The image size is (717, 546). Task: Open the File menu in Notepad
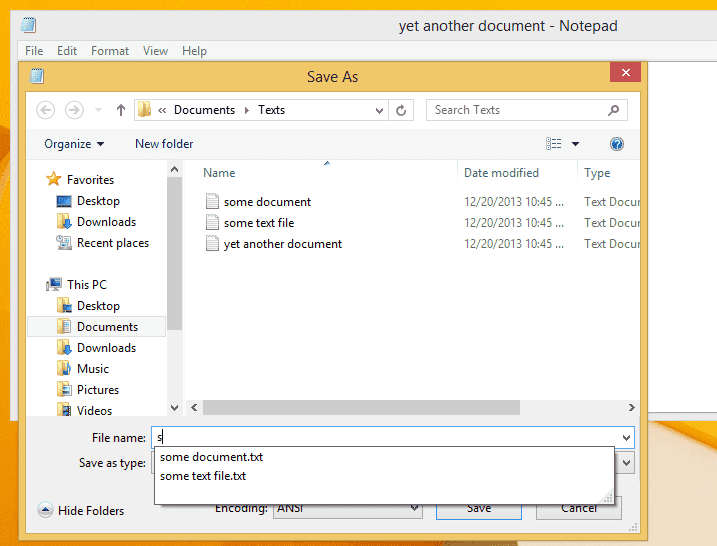click(34, 51)
